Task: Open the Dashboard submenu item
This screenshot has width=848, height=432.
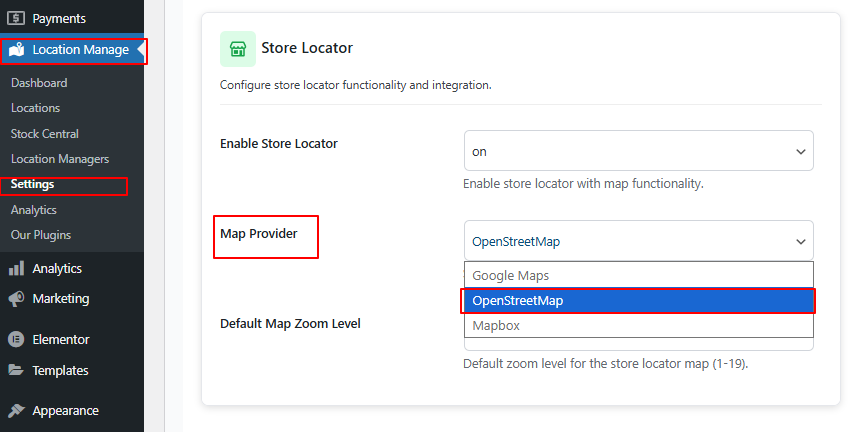Action: [x=39, y=83]
